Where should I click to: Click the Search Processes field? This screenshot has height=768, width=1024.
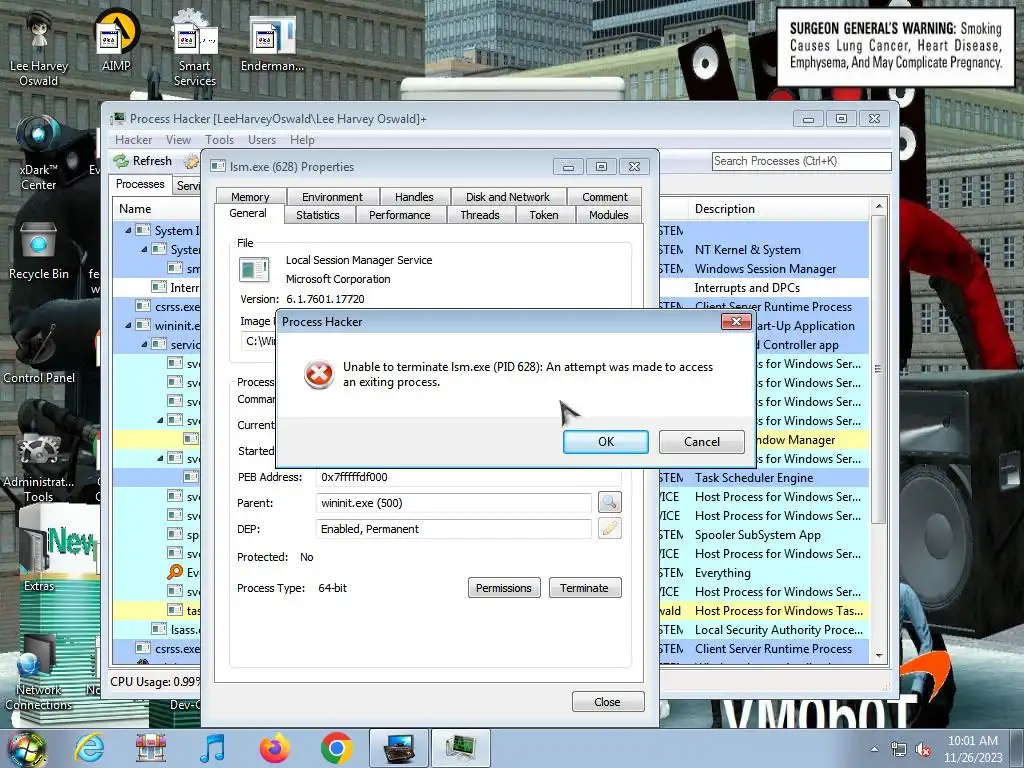pos(802,161)
